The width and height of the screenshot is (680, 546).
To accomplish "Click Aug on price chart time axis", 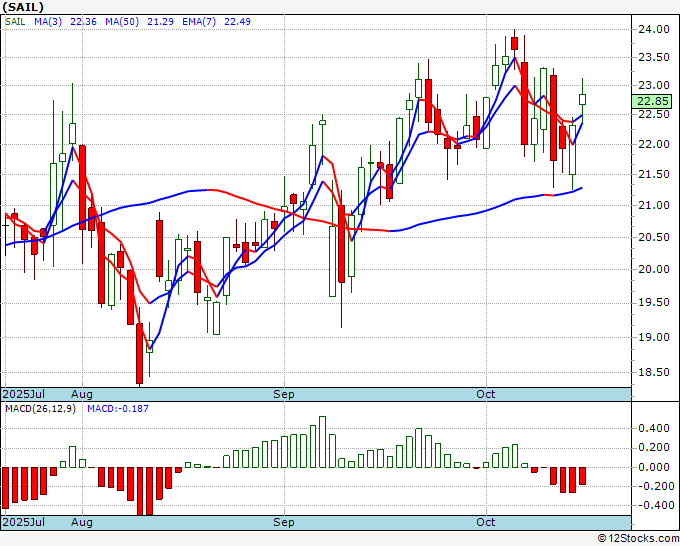I will (82, 394).
